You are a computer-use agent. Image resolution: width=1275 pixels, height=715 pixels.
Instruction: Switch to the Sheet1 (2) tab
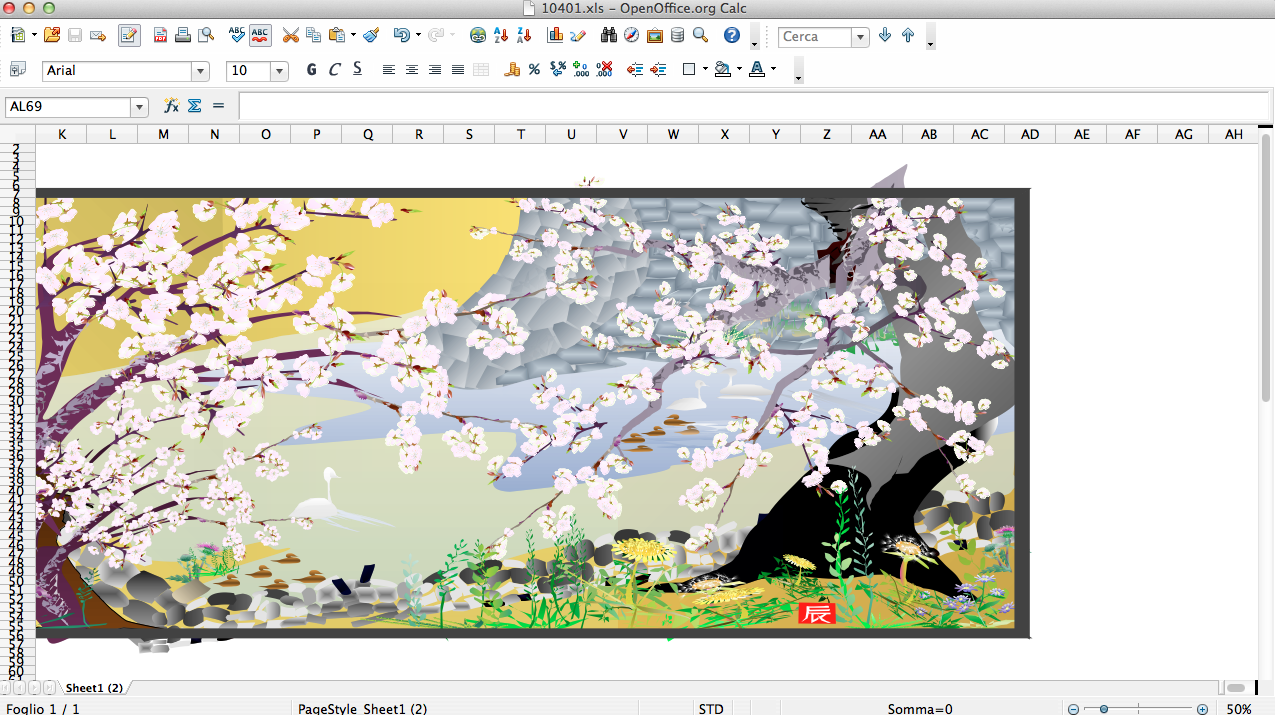click(x=94, y=688)
